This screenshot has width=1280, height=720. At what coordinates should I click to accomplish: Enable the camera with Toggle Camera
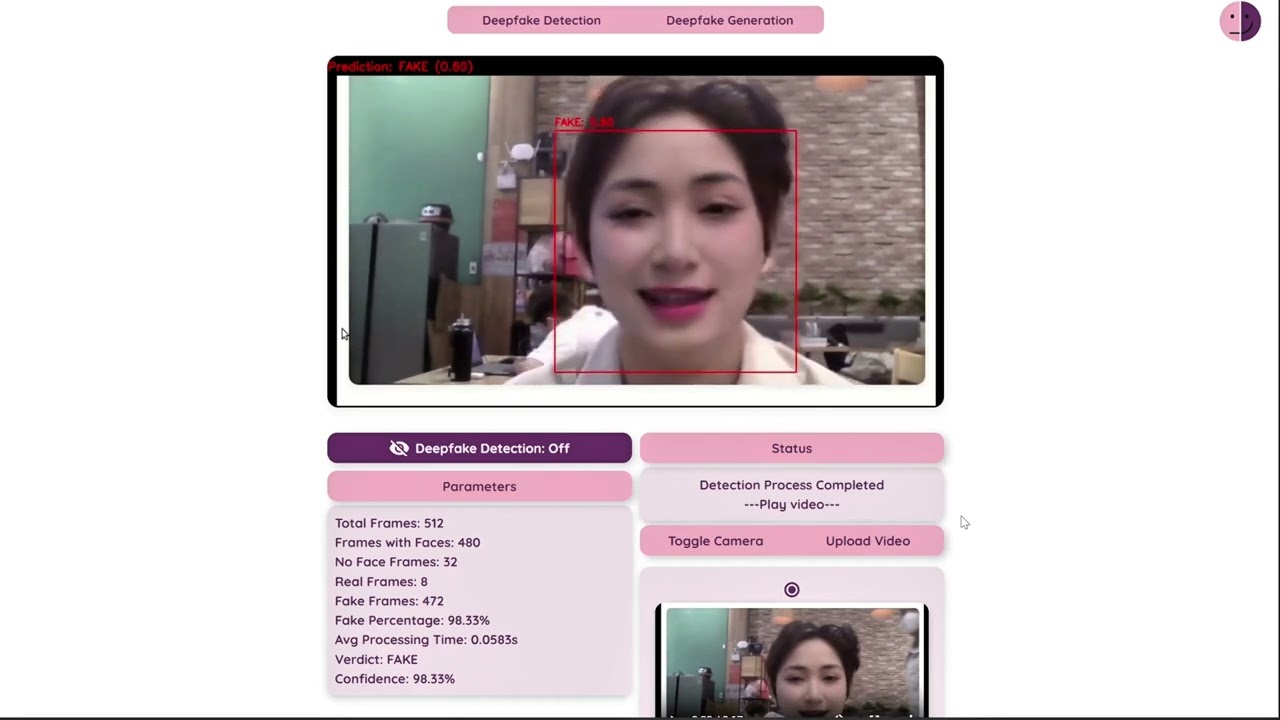[x=715, y=541]
